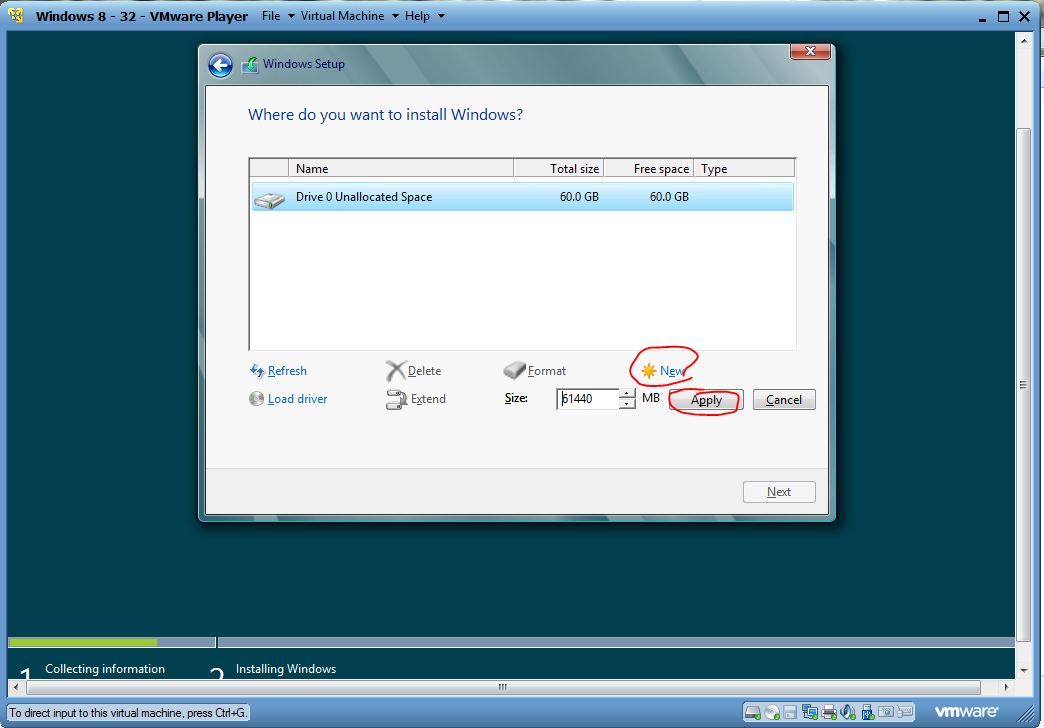Click the Refresh link
This screenshot has height=728, width=1044.
pos(278,371)
